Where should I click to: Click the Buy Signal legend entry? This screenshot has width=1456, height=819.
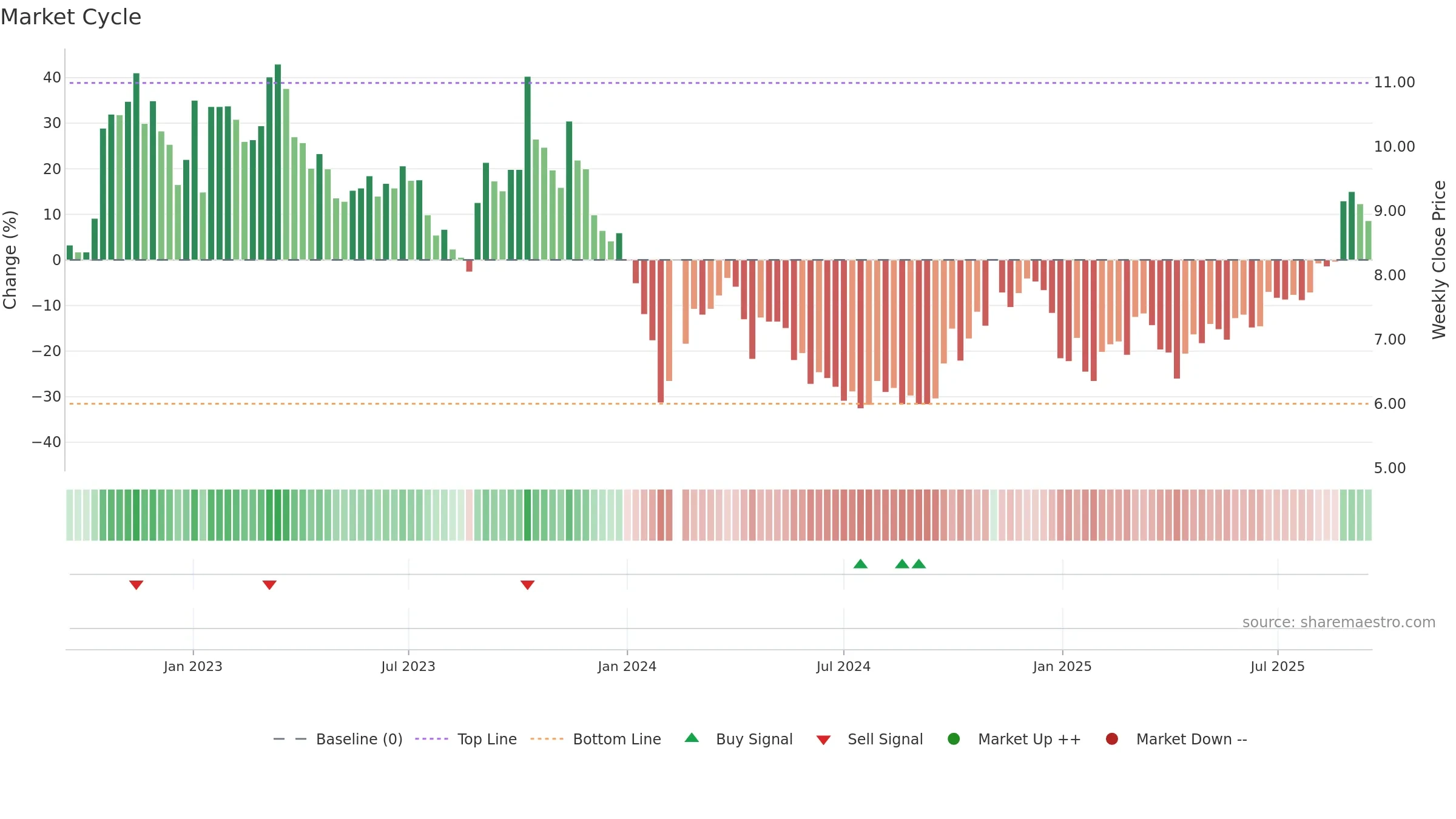tap(738, 739)
